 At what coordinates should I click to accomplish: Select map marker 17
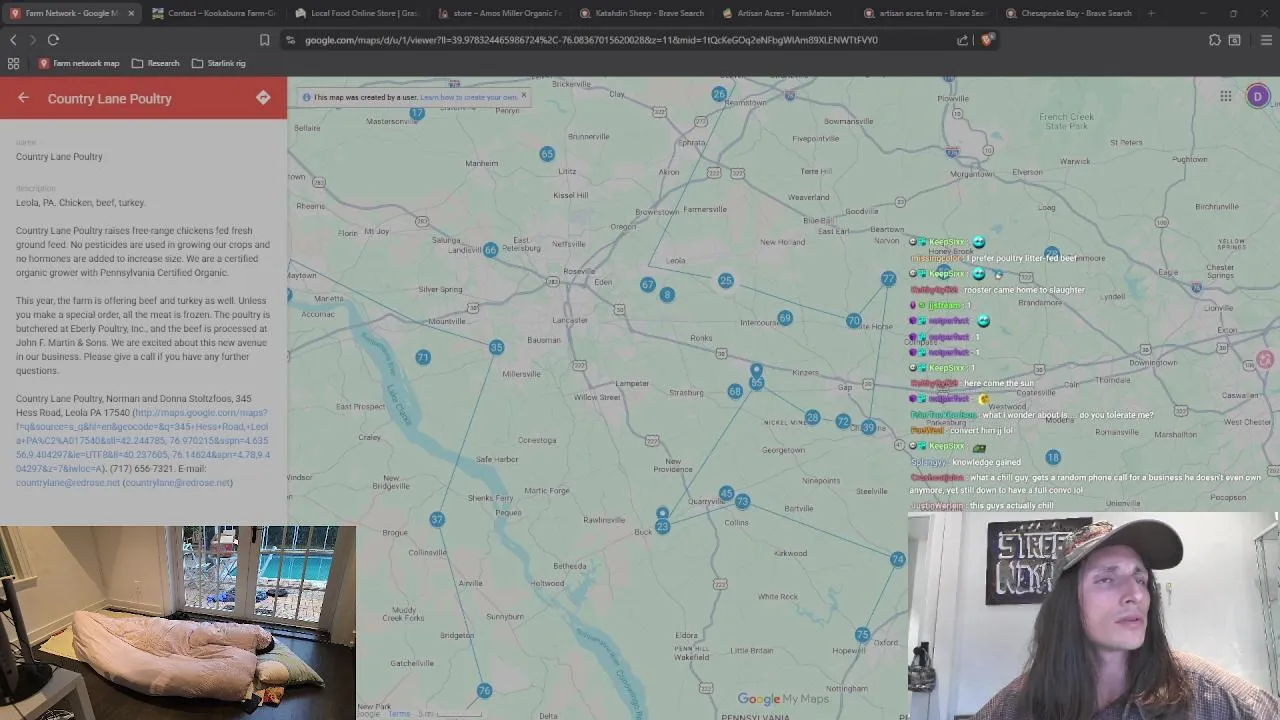[417, 113]
